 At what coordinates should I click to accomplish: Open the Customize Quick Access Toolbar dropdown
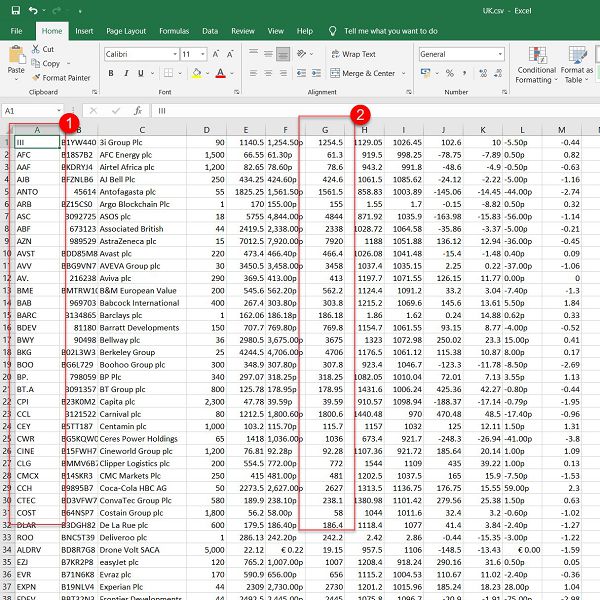[80, 11]
